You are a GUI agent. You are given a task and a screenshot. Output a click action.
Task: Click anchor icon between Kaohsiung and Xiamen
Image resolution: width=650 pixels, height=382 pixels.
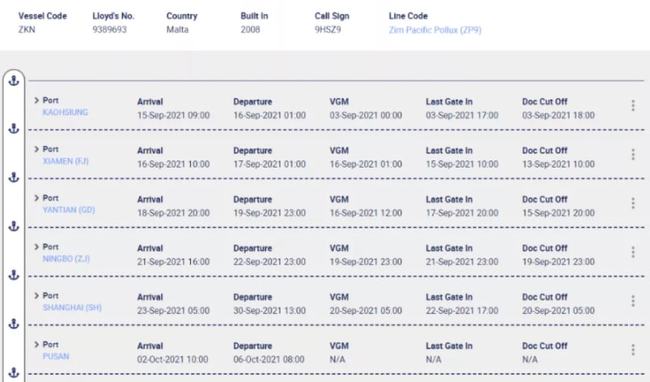[x=14, y=129]
